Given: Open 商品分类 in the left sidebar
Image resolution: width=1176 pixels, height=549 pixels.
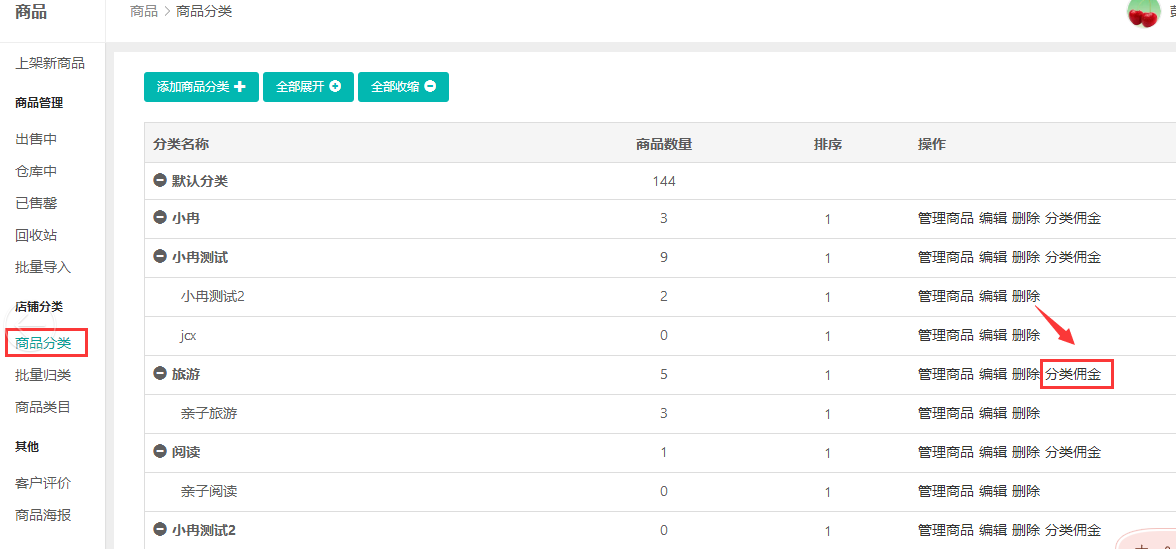Looking at the screenshot, I should click(x=43, y=343).
